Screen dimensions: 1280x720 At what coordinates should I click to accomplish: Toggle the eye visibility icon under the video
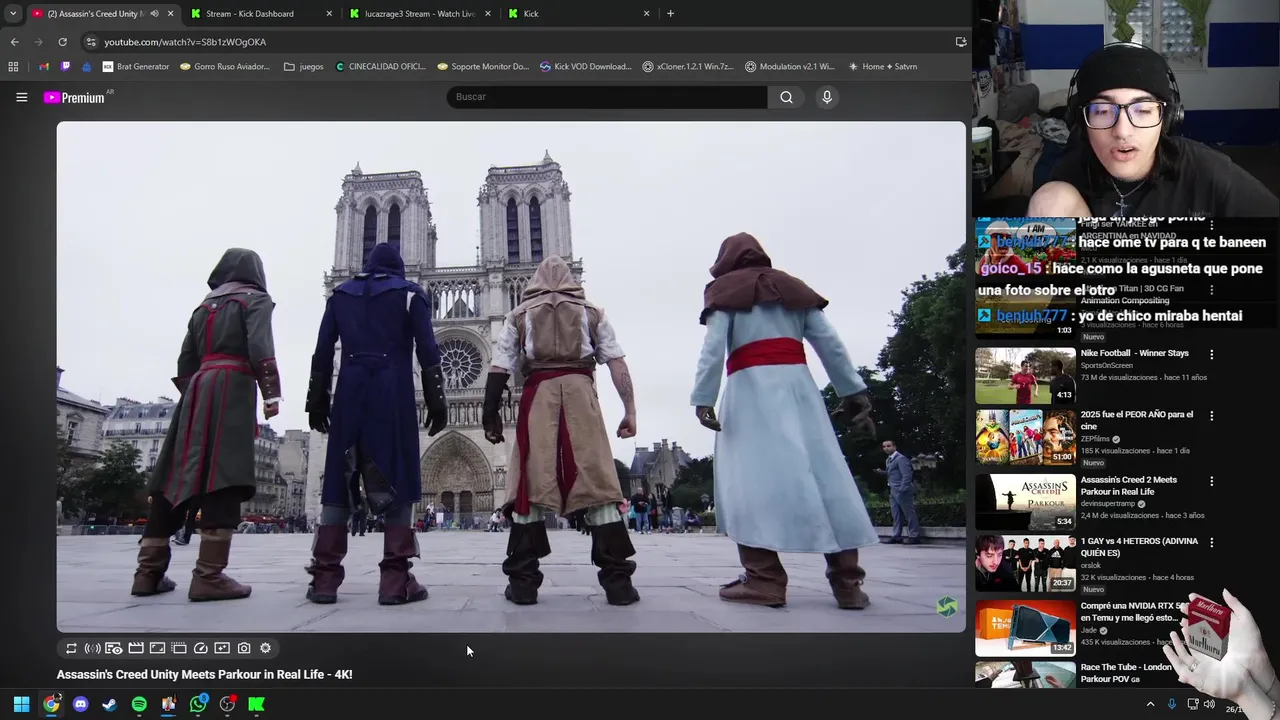click(114, 648)
